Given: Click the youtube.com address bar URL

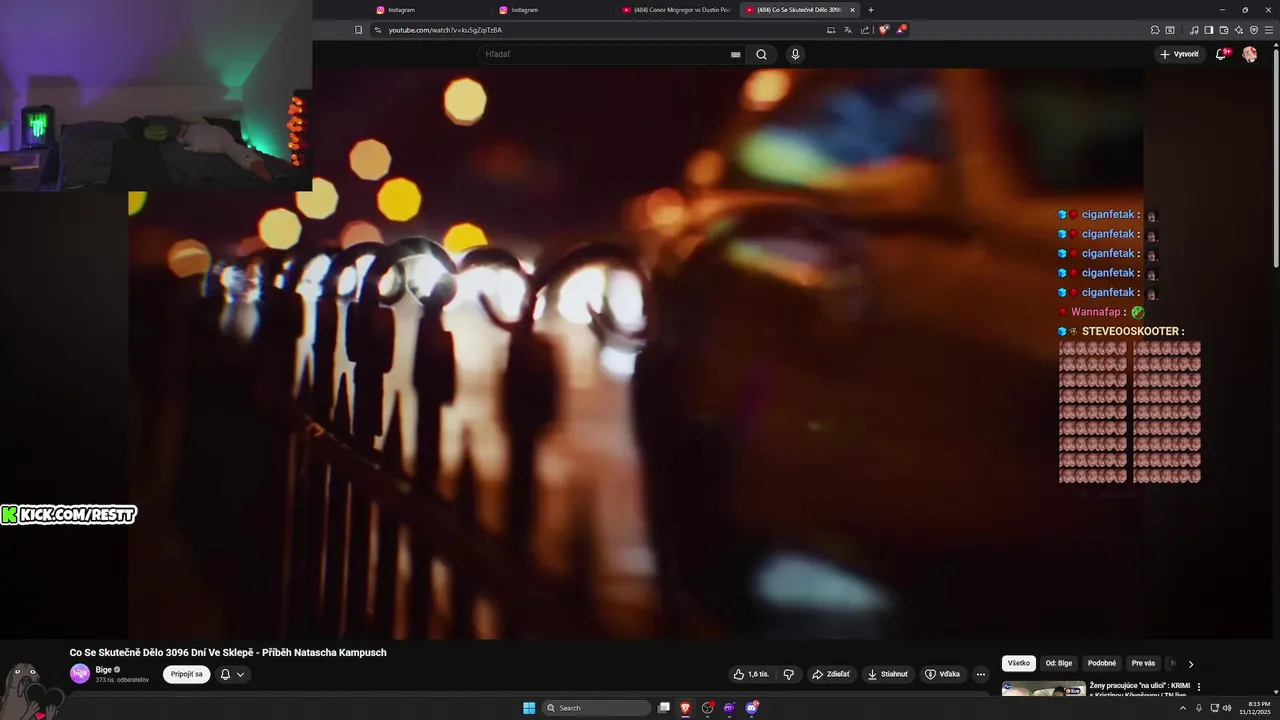Looking at the screenshot, I should [x=445, y=30].
